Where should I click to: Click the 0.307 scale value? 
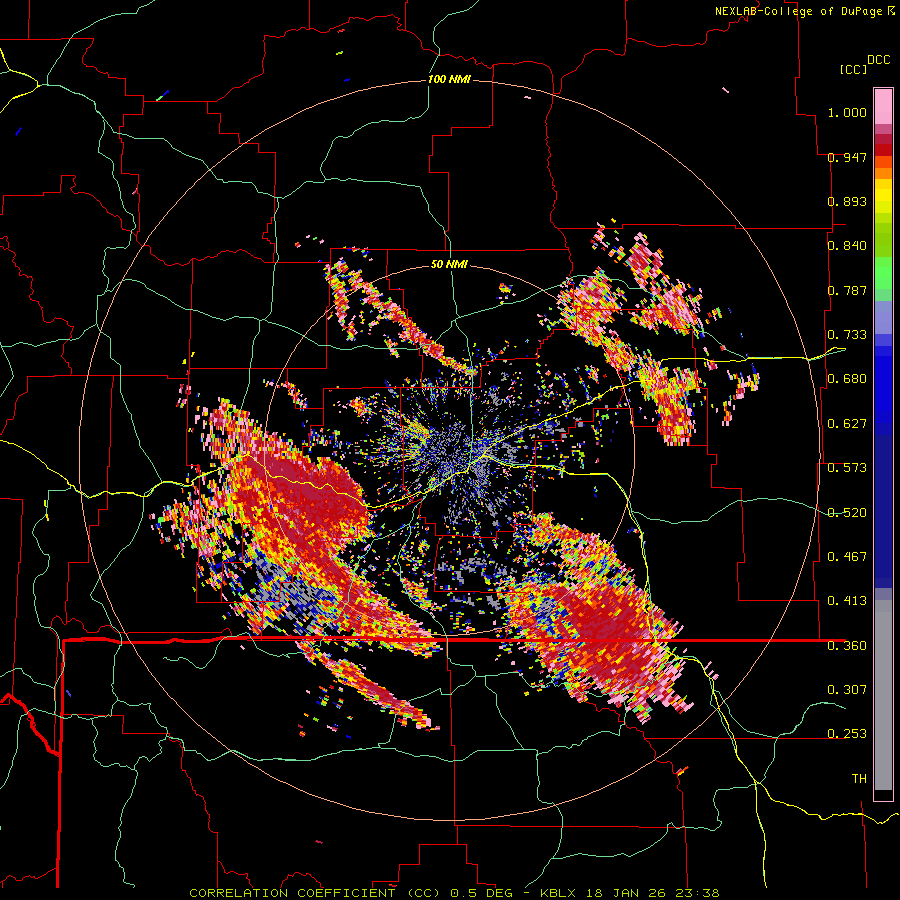(x=847, y=690)
